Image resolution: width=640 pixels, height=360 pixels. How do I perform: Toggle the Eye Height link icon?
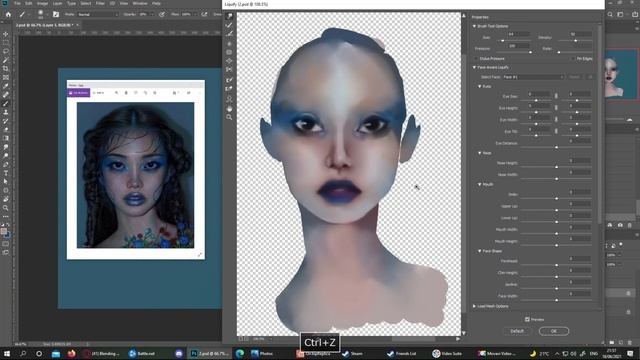pyautogui.click(x=556, y=108)
